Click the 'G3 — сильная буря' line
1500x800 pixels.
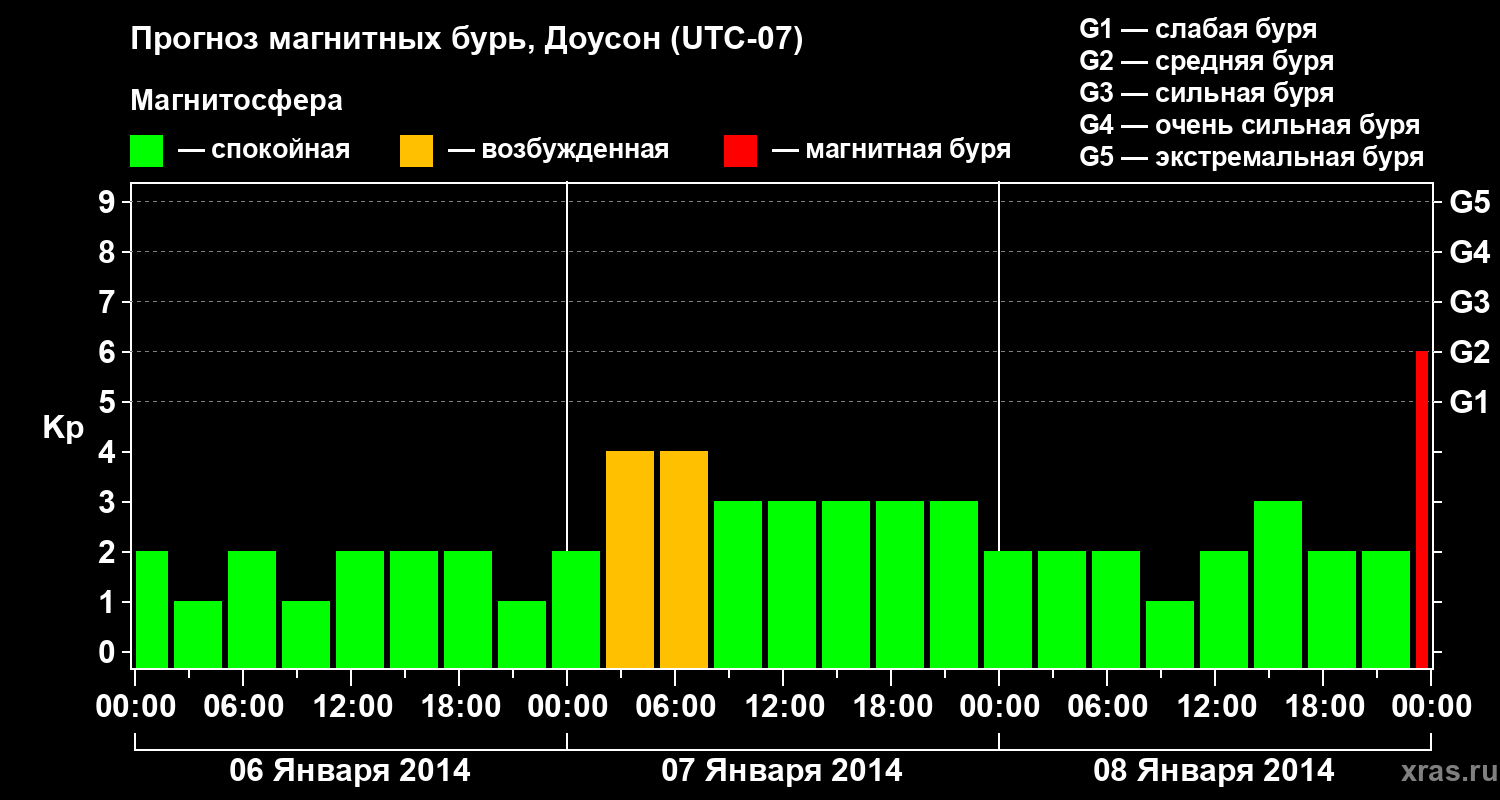(1207, 93)
